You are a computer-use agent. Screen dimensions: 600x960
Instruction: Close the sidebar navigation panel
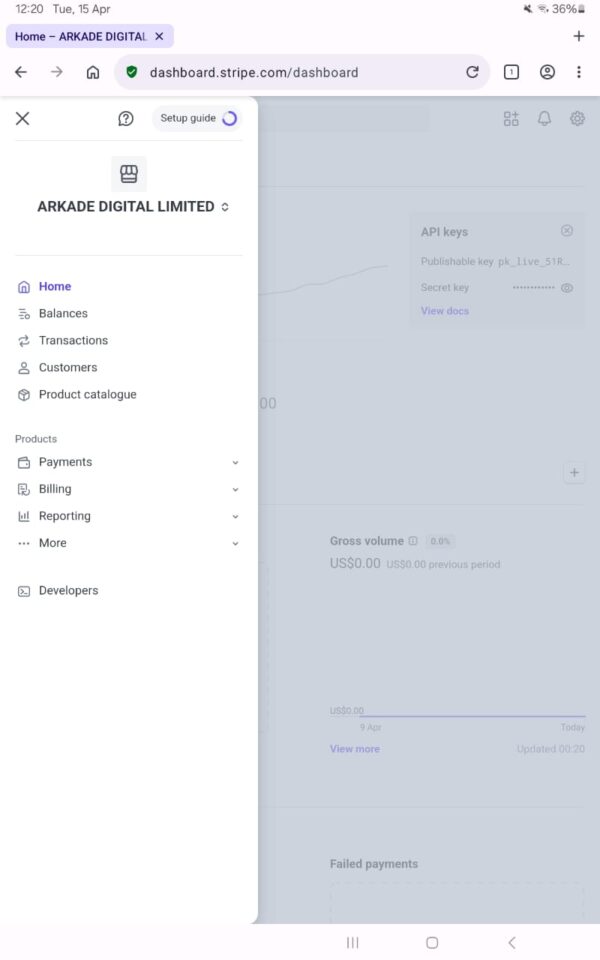22,118
